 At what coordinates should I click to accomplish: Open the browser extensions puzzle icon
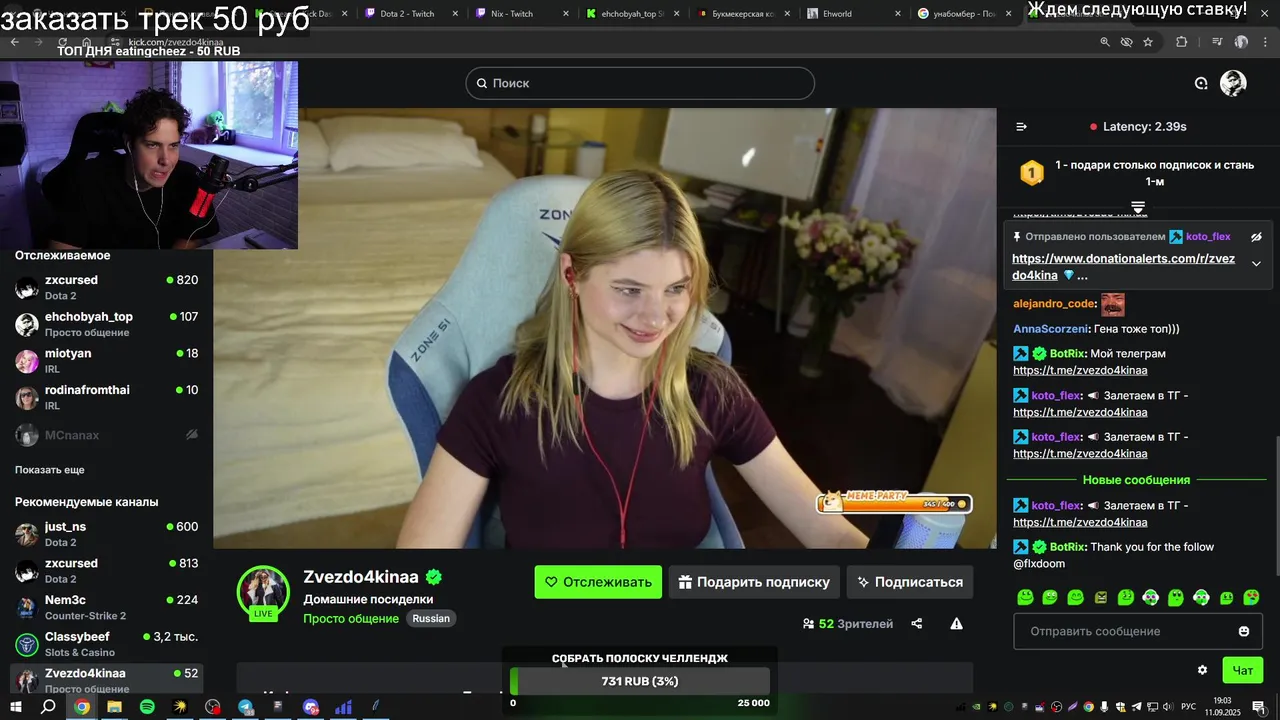tap(1182, 42)
